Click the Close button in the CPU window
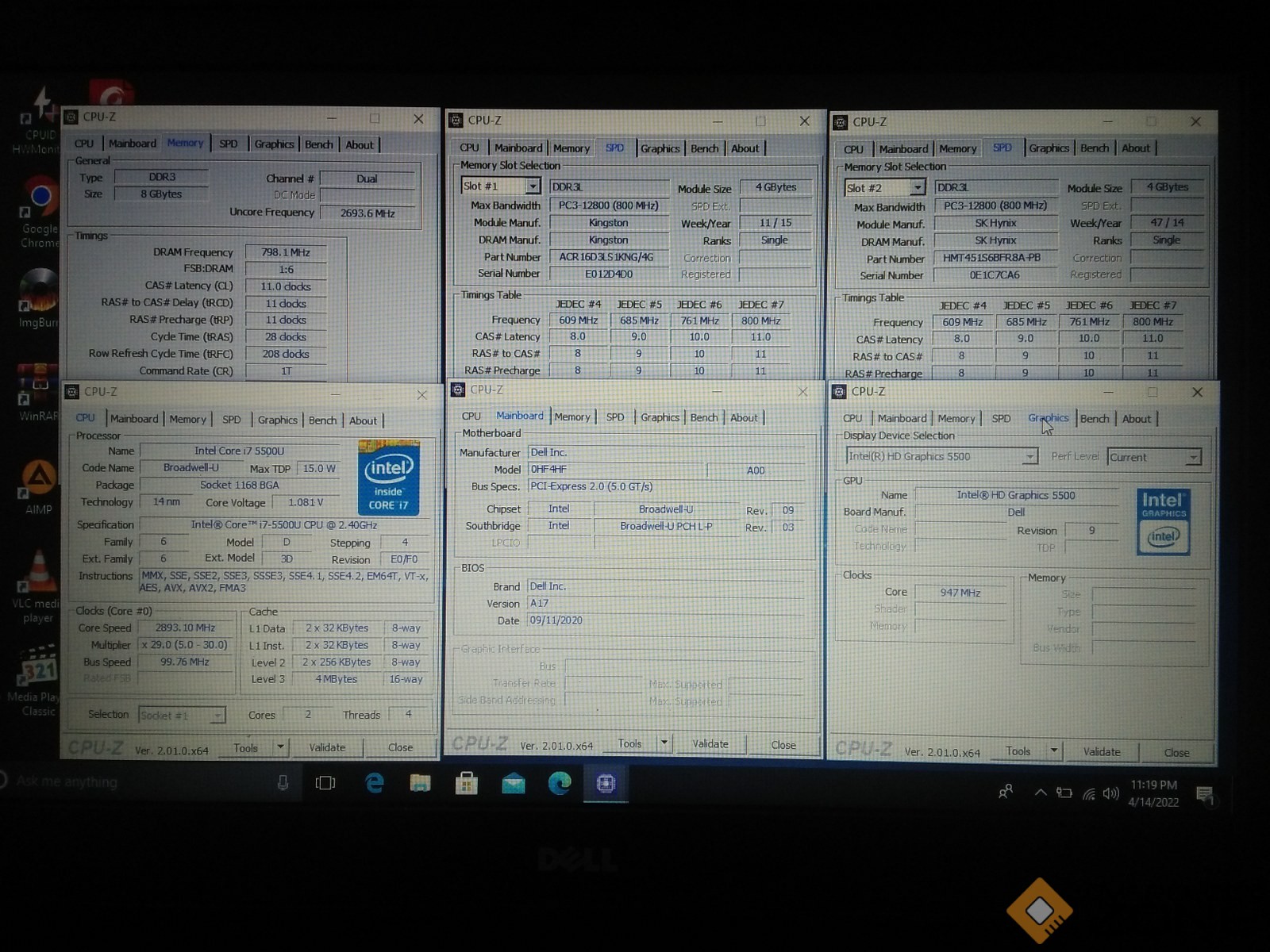This screenshot has width=1270, height=952. point(400,747)
